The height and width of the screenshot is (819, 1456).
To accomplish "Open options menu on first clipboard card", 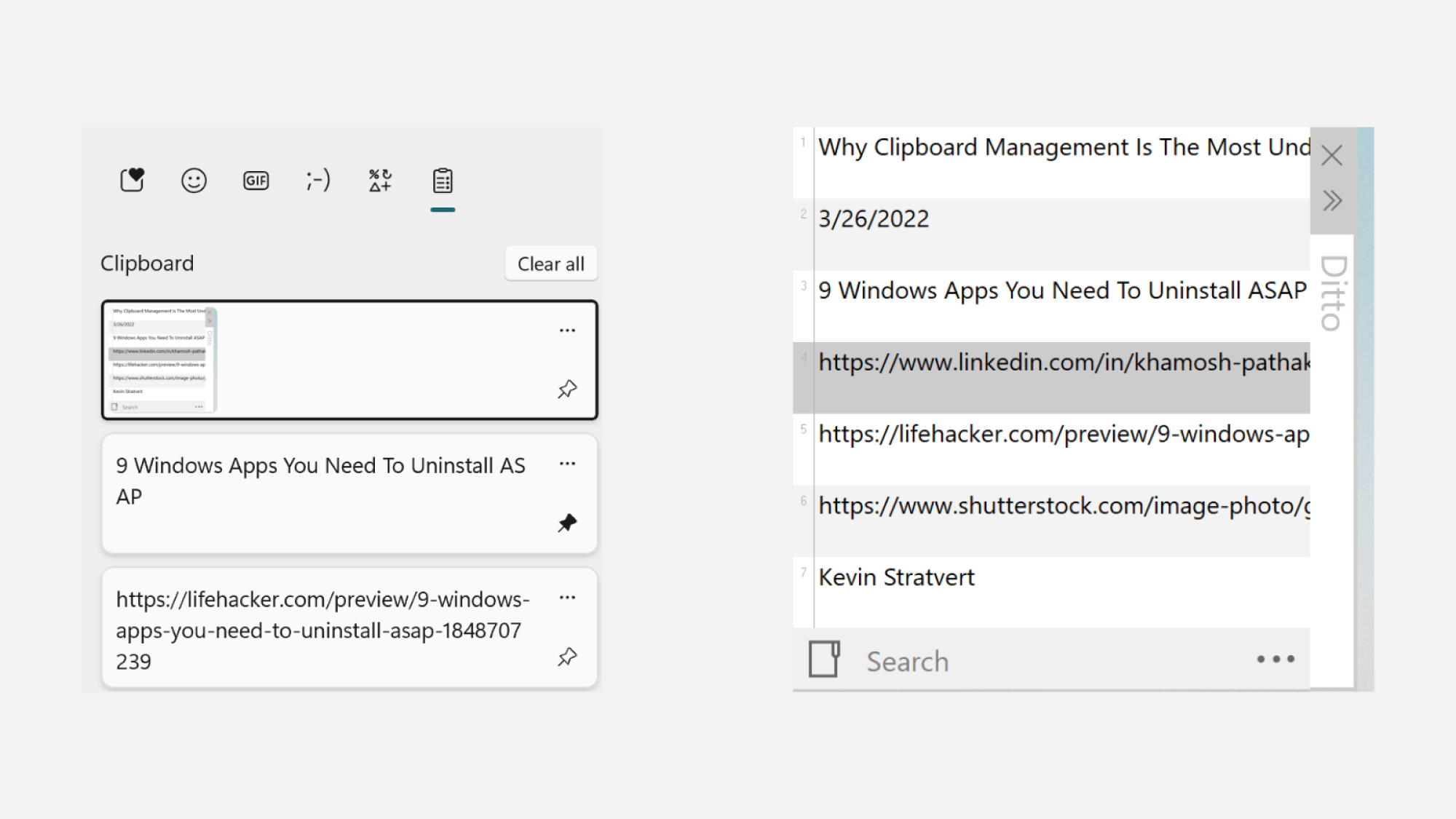I will [568, 330].
